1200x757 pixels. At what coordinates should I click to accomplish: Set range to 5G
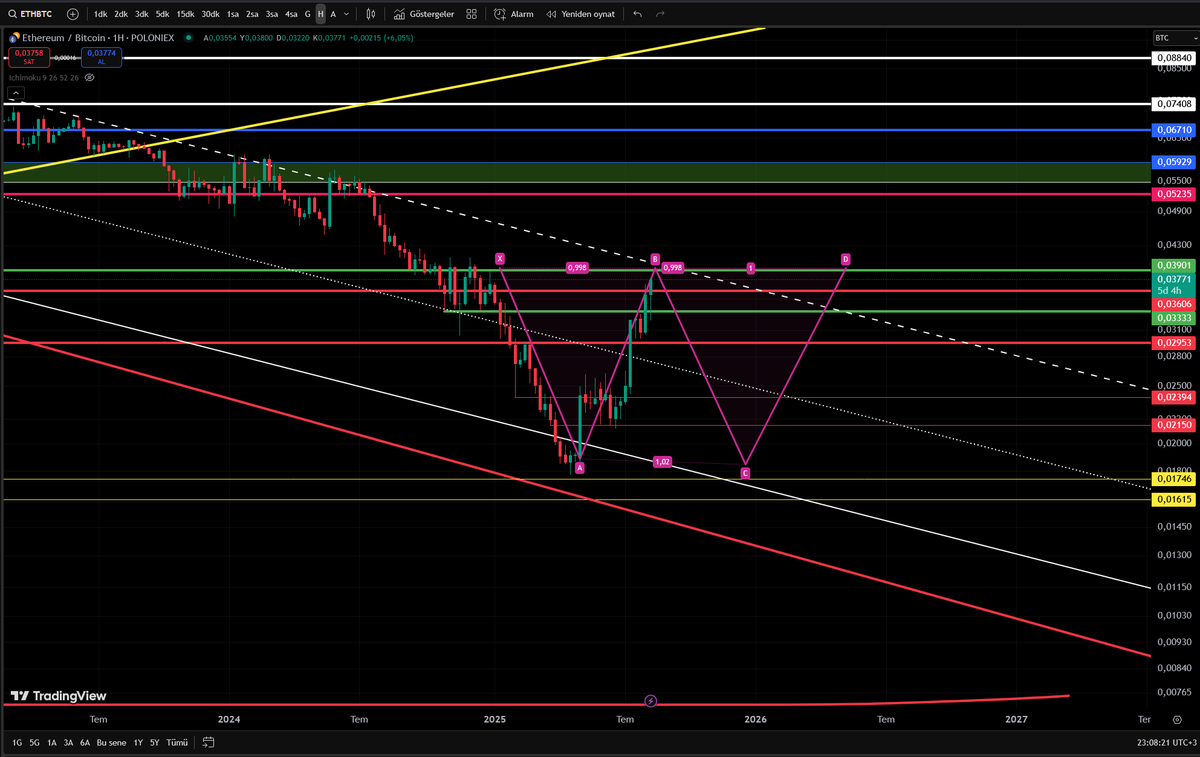point(35,743)
